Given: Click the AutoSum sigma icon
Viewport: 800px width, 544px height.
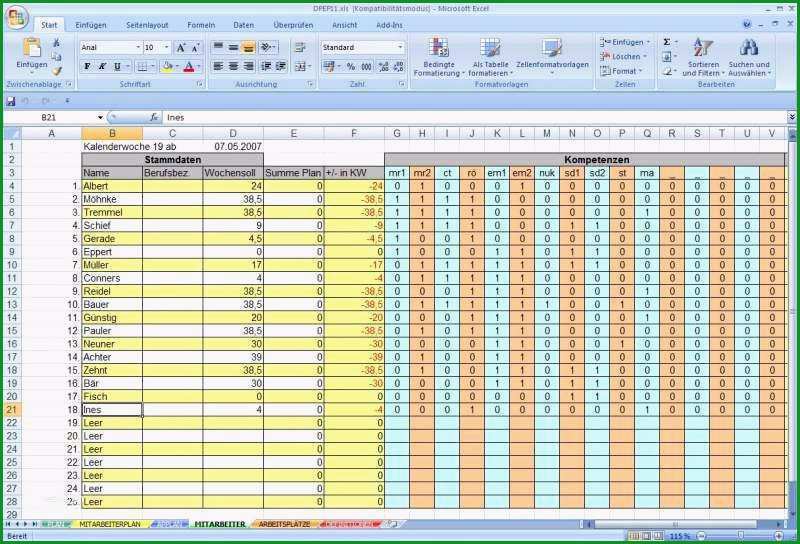Looking at the screenshot, I should [667, 42].
